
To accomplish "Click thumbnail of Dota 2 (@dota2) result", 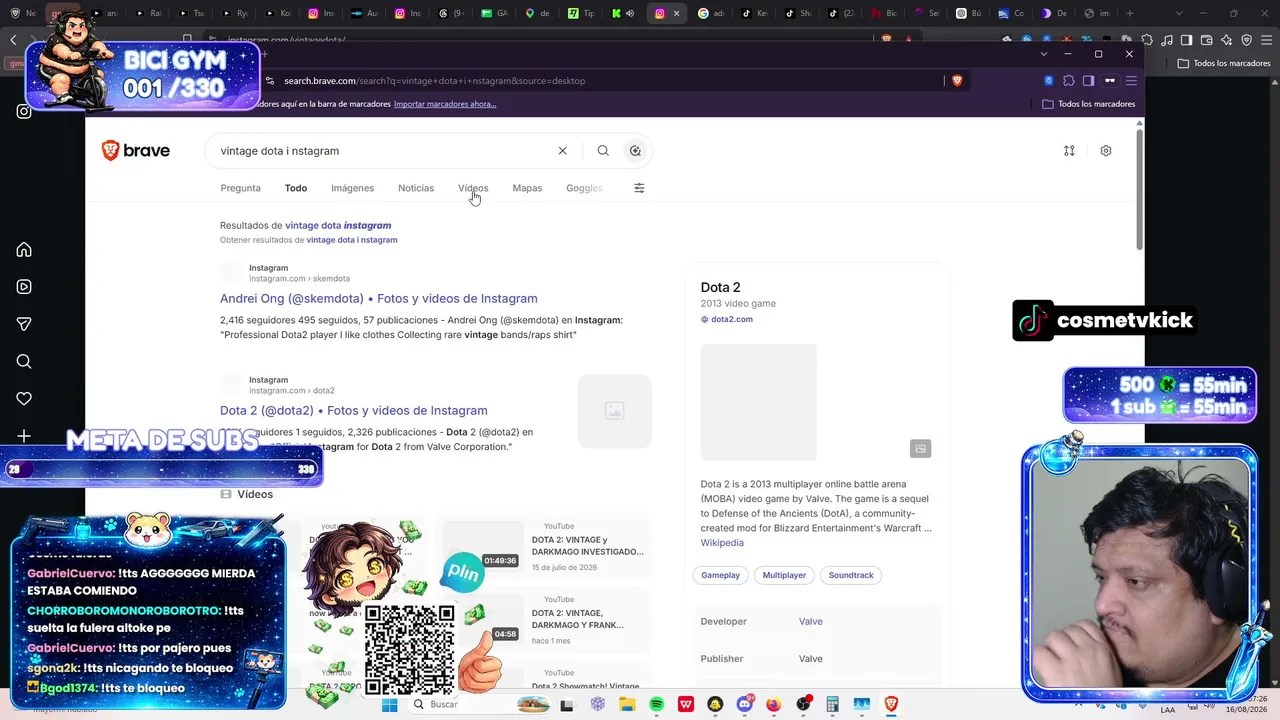I will coord(615,411).
